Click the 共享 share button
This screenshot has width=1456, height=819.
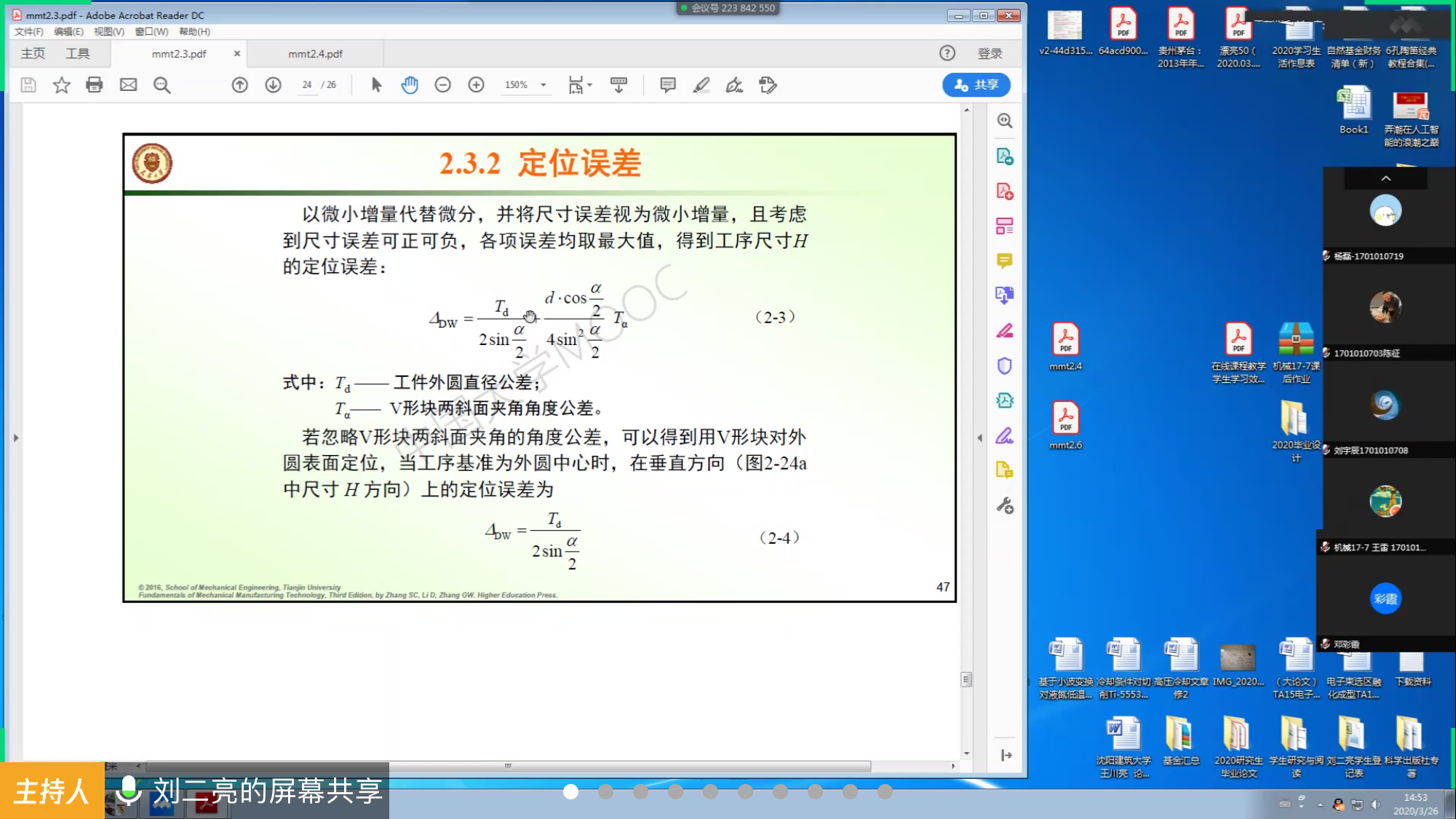pos(976,84)
